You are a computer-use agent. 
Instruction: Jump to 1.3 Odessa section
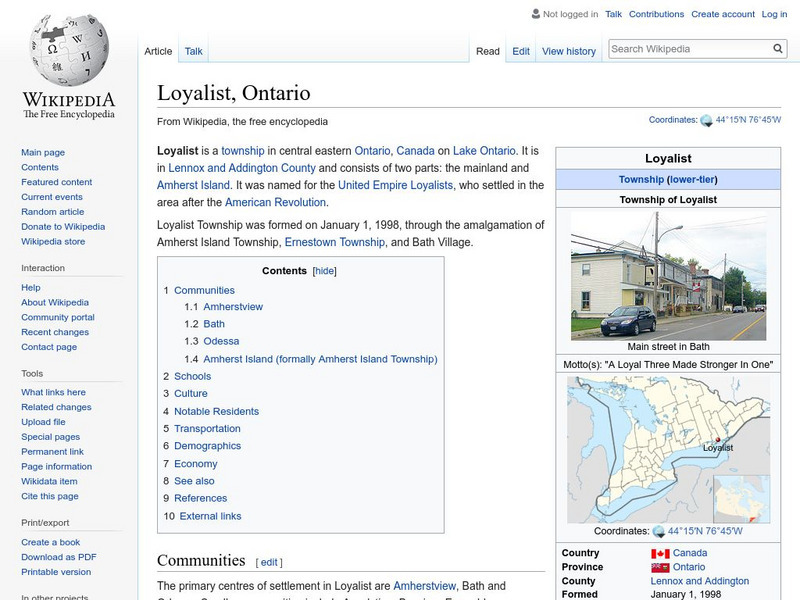(221, 341)
